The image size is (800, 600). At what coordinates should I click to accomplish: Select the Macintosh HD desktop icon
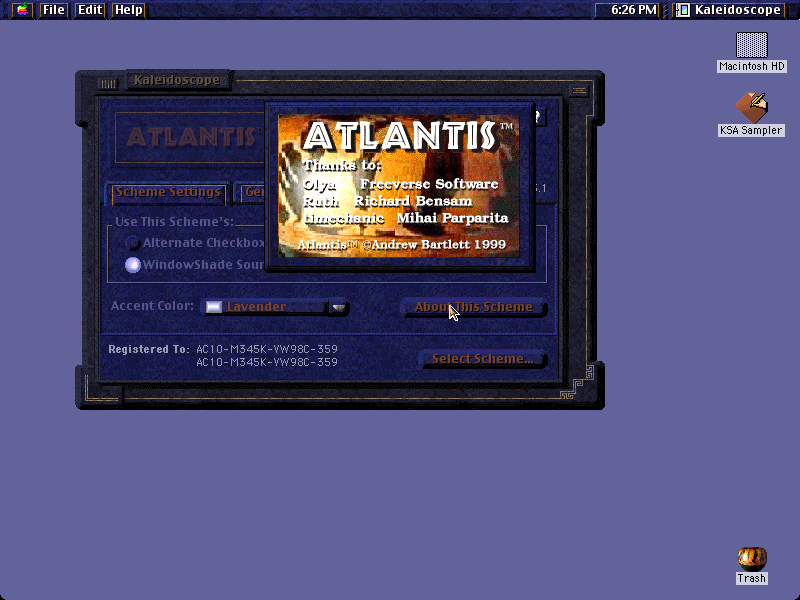[752, 52]
